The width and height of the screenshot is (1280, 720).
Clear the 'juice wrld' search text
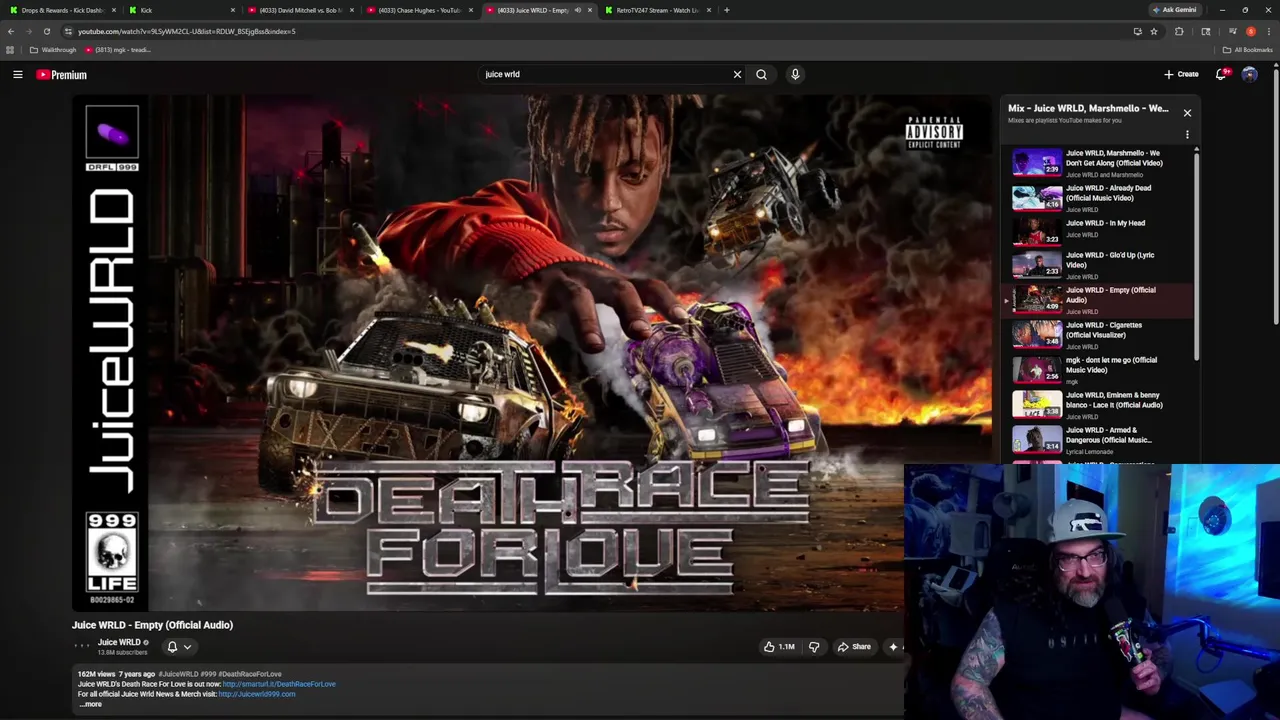coord(737,74)
